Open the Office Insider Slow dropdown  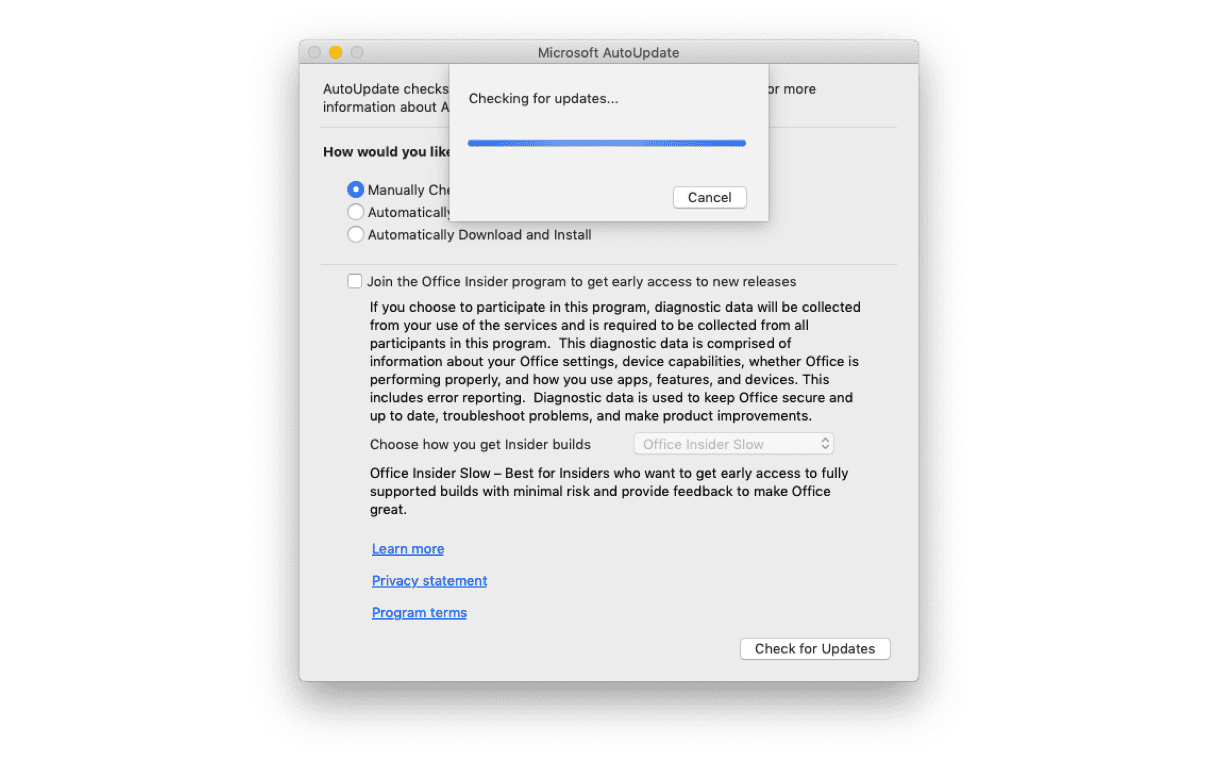click(x=733, y=443)
